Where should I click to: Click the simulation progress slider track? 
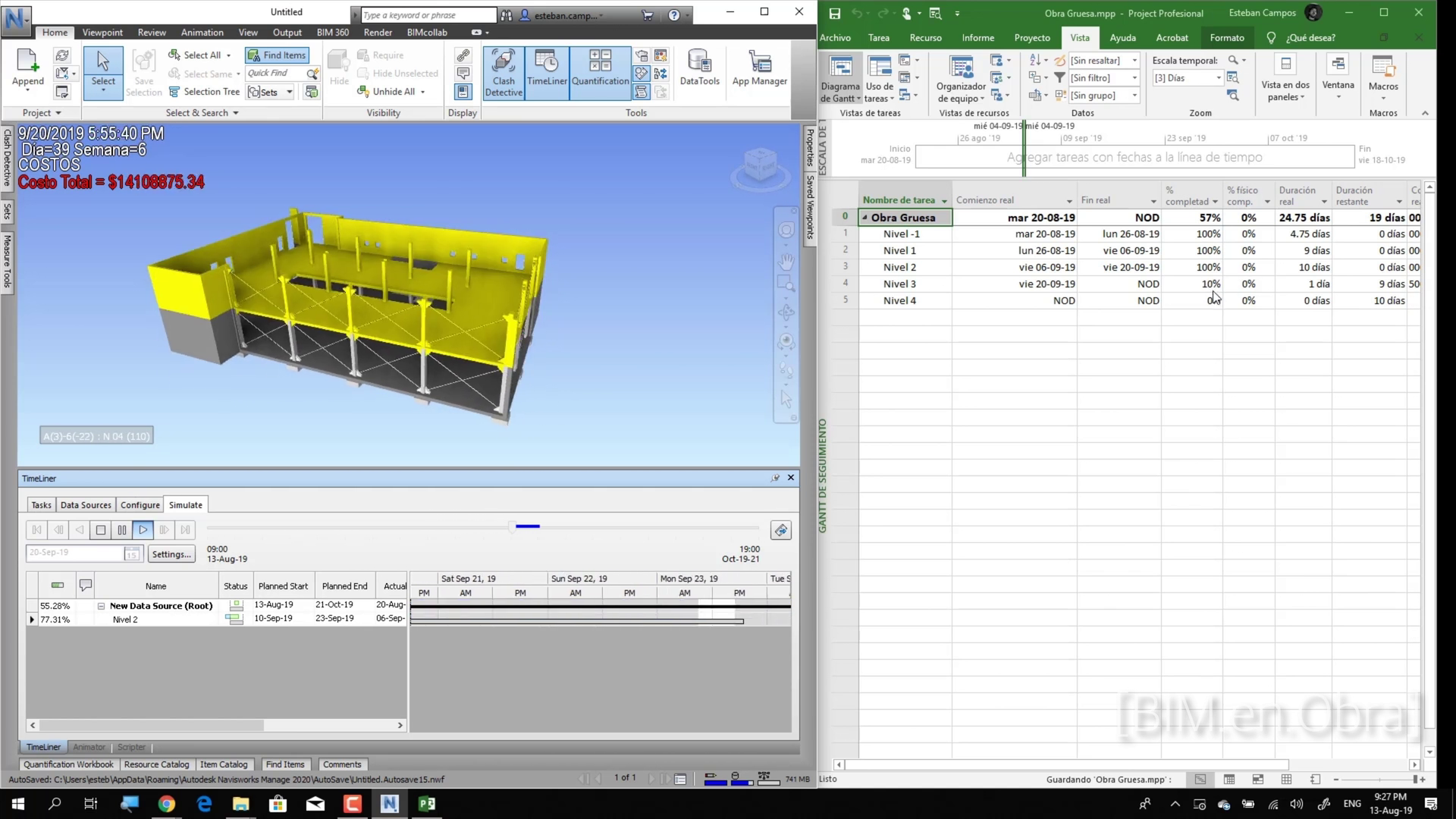click(379, 527)
